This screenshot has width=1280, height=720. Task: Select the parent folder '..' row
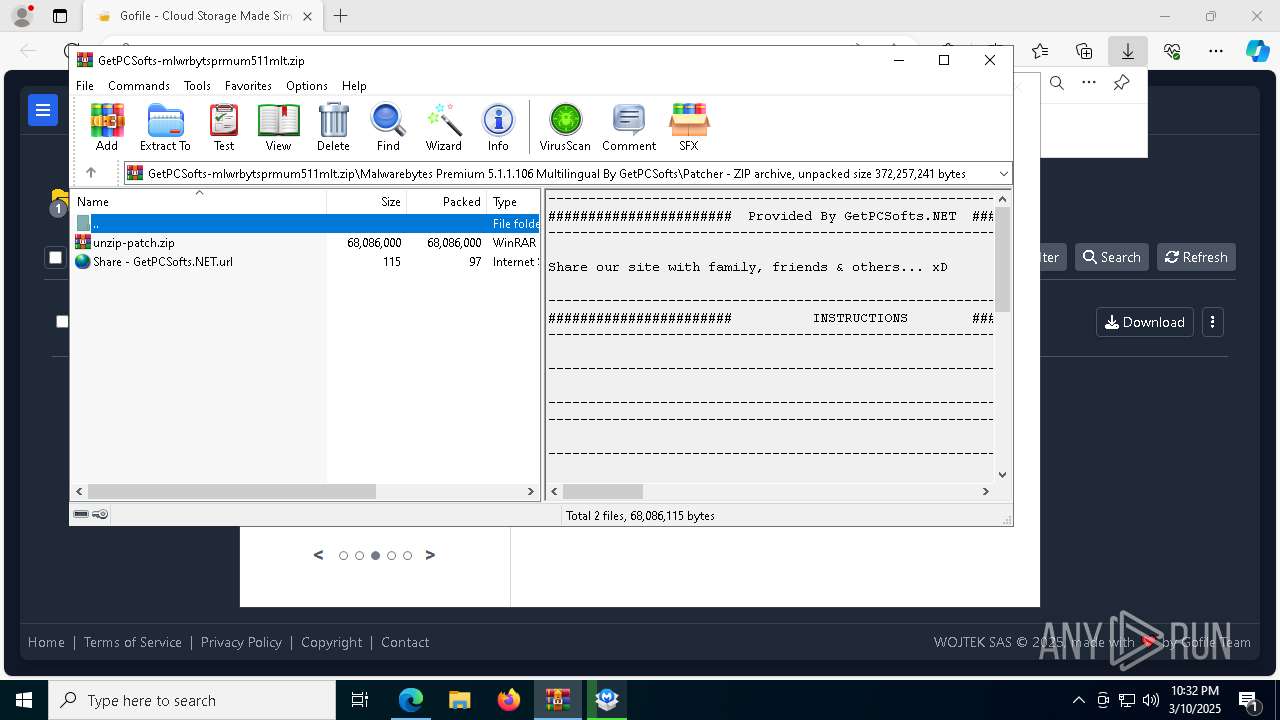click(306, 224)
